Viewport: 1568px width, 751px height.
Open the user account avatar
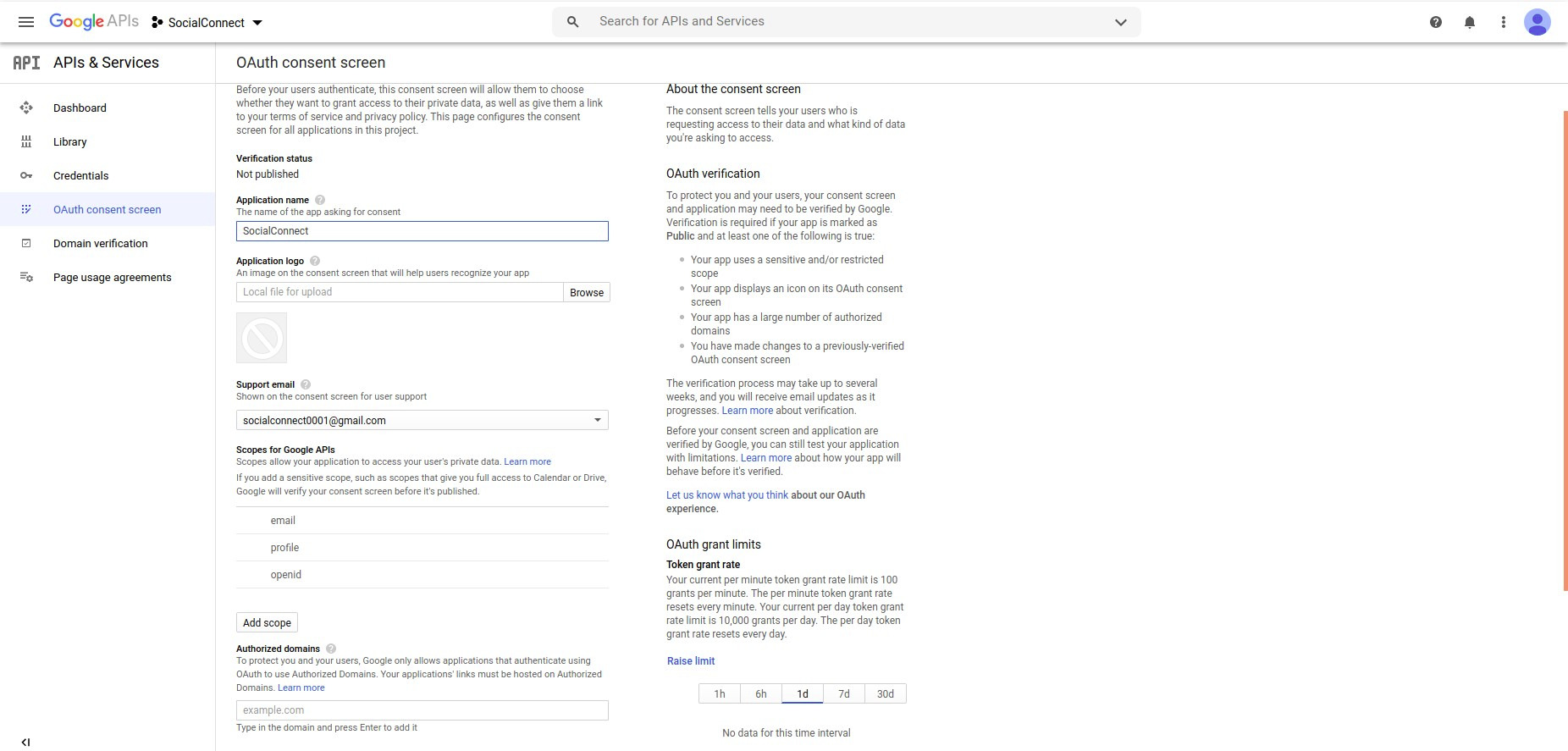coord(1538,22)
